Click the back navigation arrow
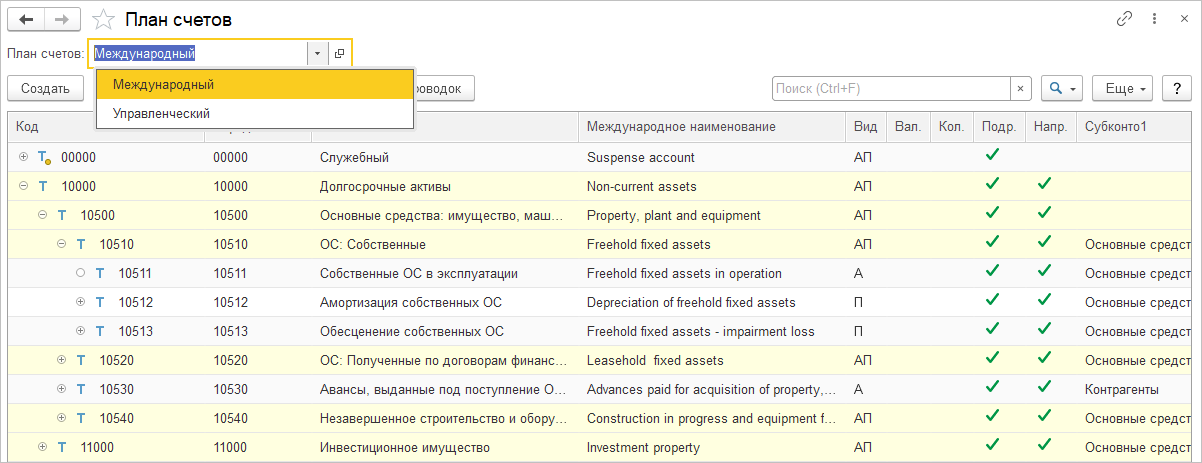1202x463 pixels. [27, 19]
